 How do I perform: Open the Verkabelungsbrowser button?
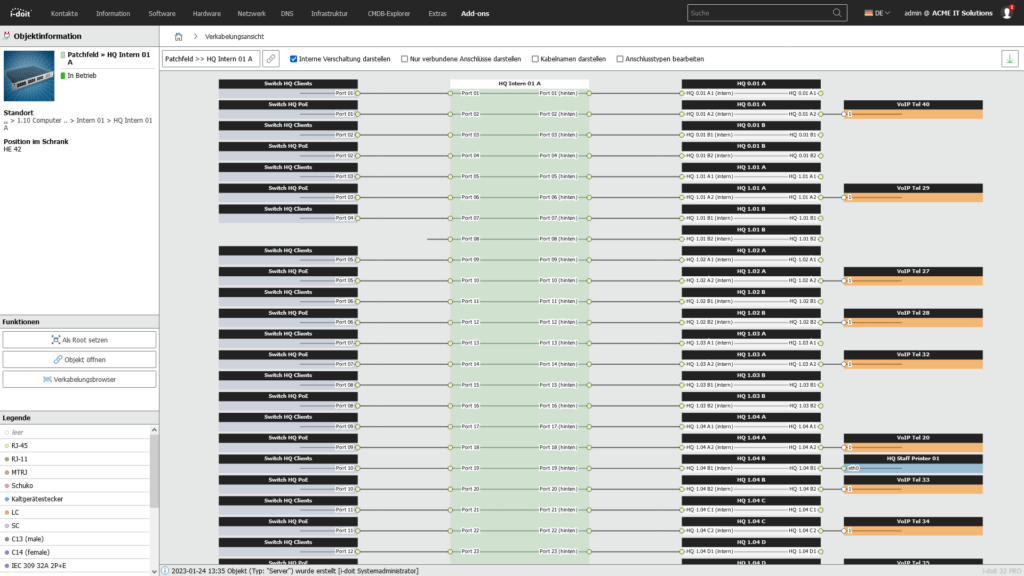79,379
